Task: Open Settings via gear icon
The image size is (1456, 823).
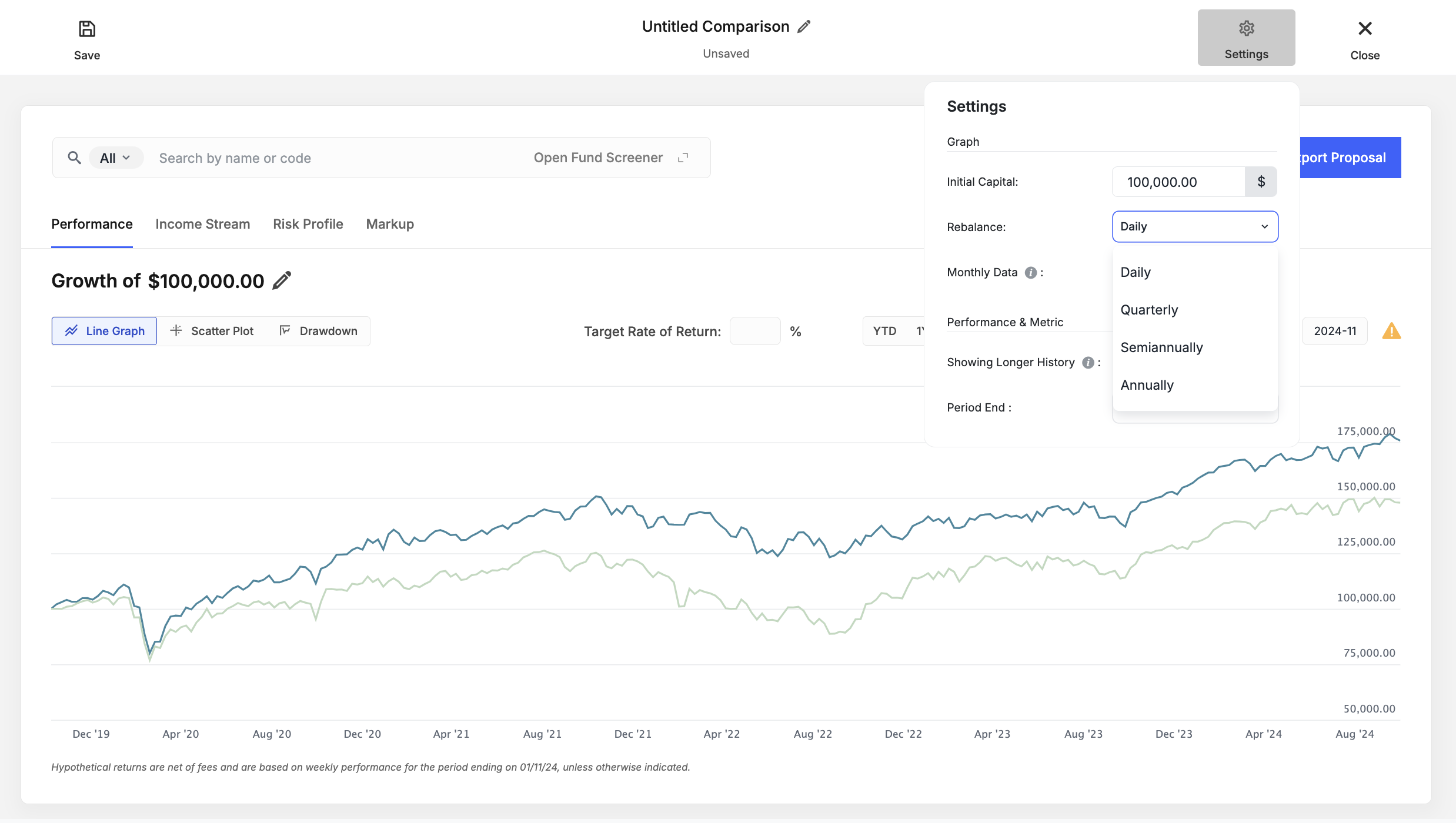Action: 1246,29
